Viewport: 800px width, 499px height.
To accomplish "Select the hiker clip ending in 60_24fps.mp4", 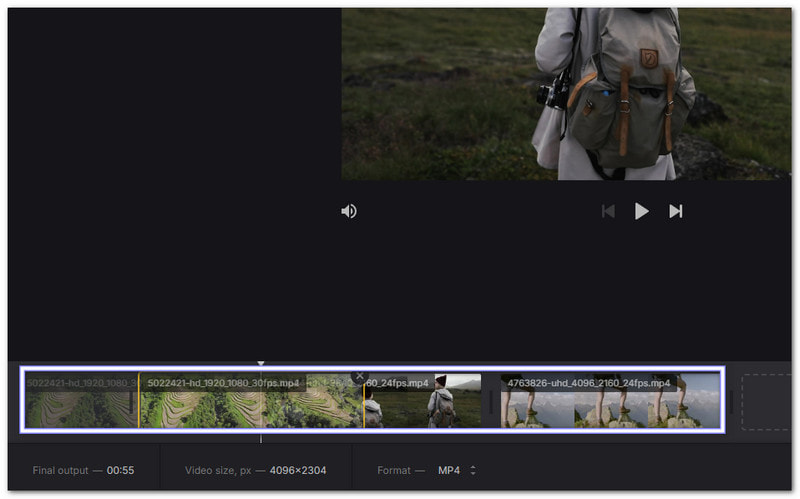I will pos(422,403).
